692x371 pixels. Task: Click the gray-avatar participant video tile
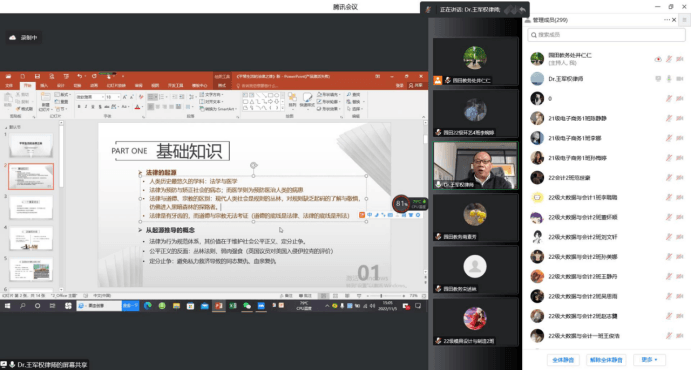pyautogui.click(x=475, y=270)
